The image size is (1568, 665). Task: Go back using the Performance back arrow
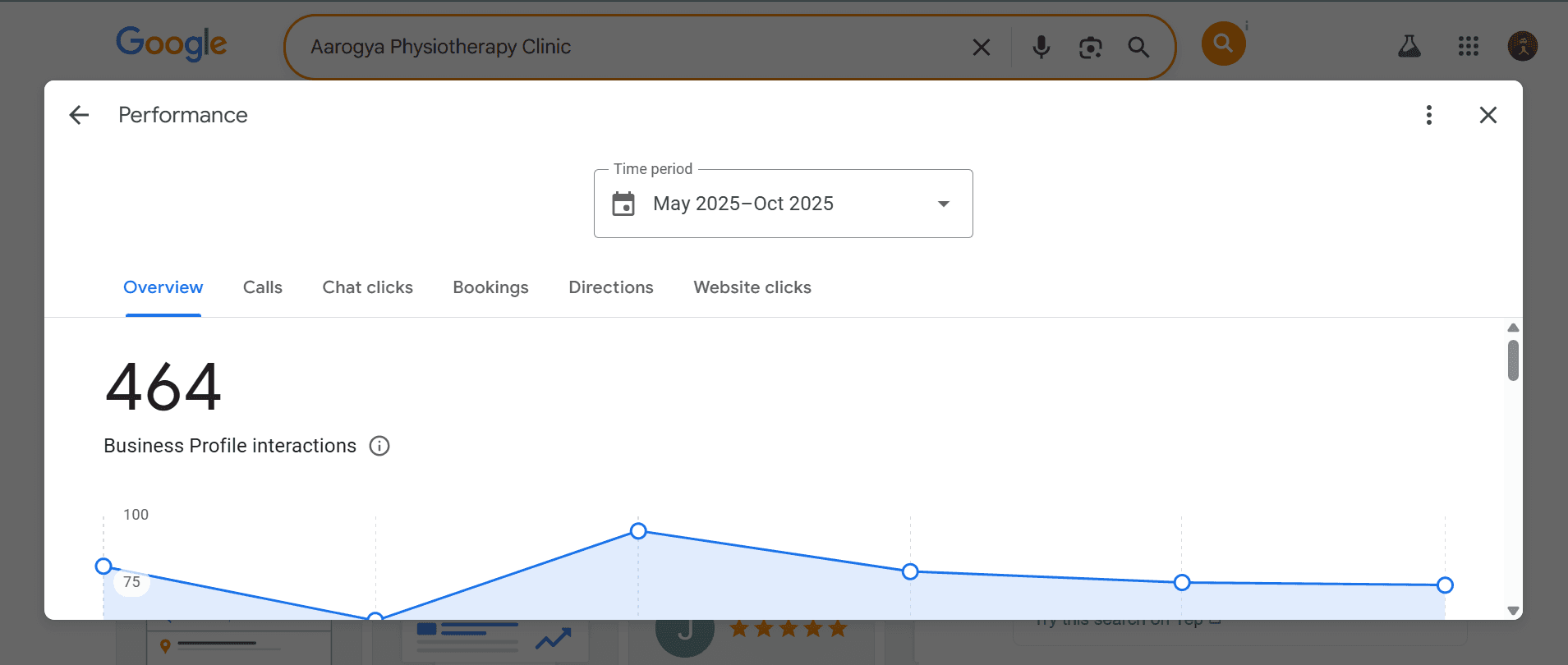[79, 115]
